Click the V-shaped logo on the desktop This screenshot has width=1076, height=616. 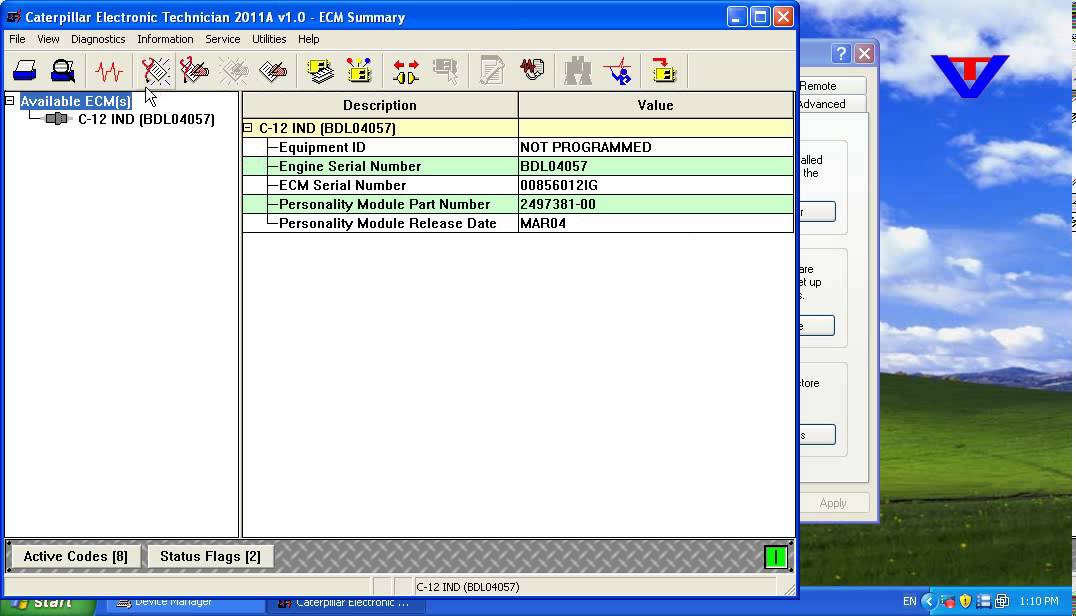970,76
